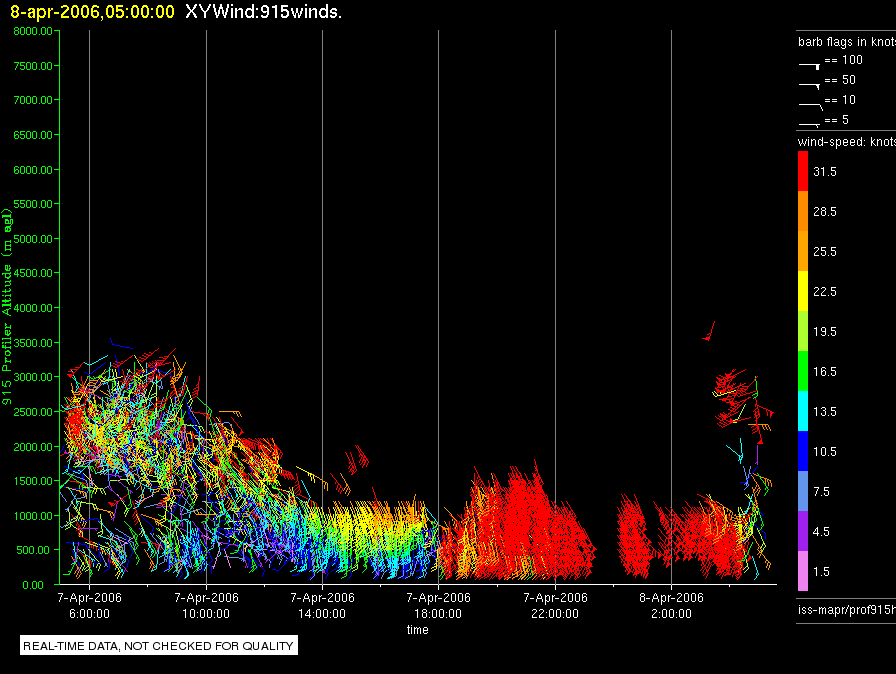Click the 3500.00 altitude axis label
Screen dimensions: 896x674
(x=33, y=343)
